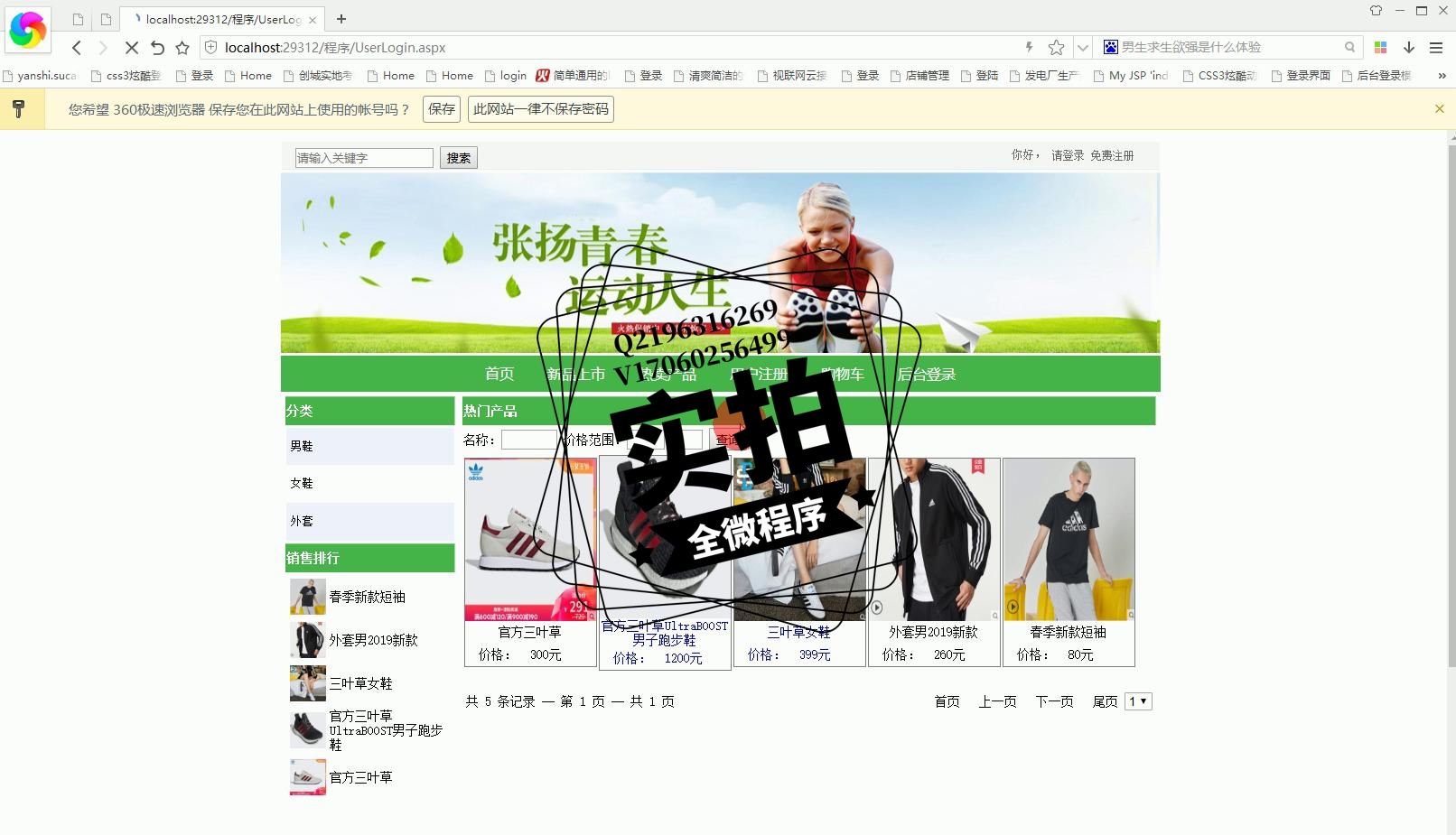The height and width of the screenshot is (835, 1456).
Task: Click the browser forward arrow
Action: [103, 48]
